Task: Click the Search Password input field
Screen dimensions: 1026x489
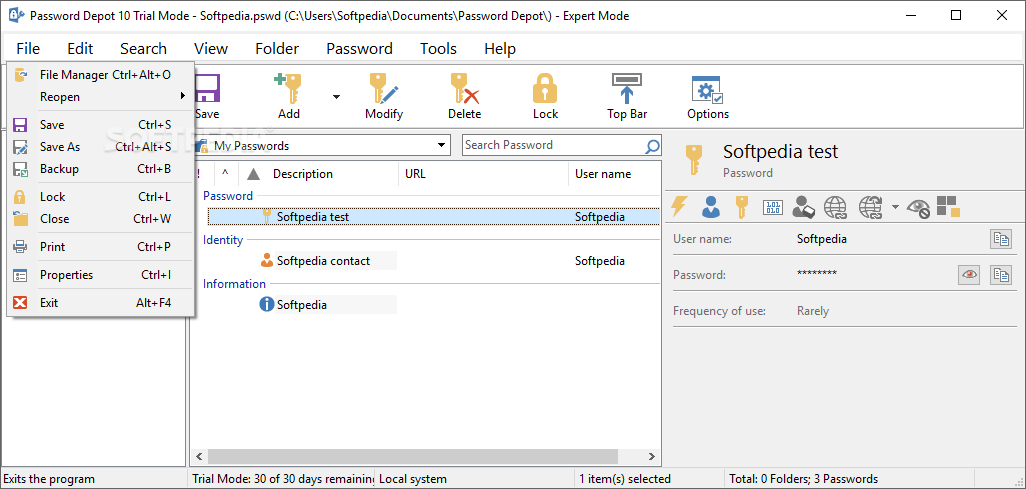Action: point(552,145)
